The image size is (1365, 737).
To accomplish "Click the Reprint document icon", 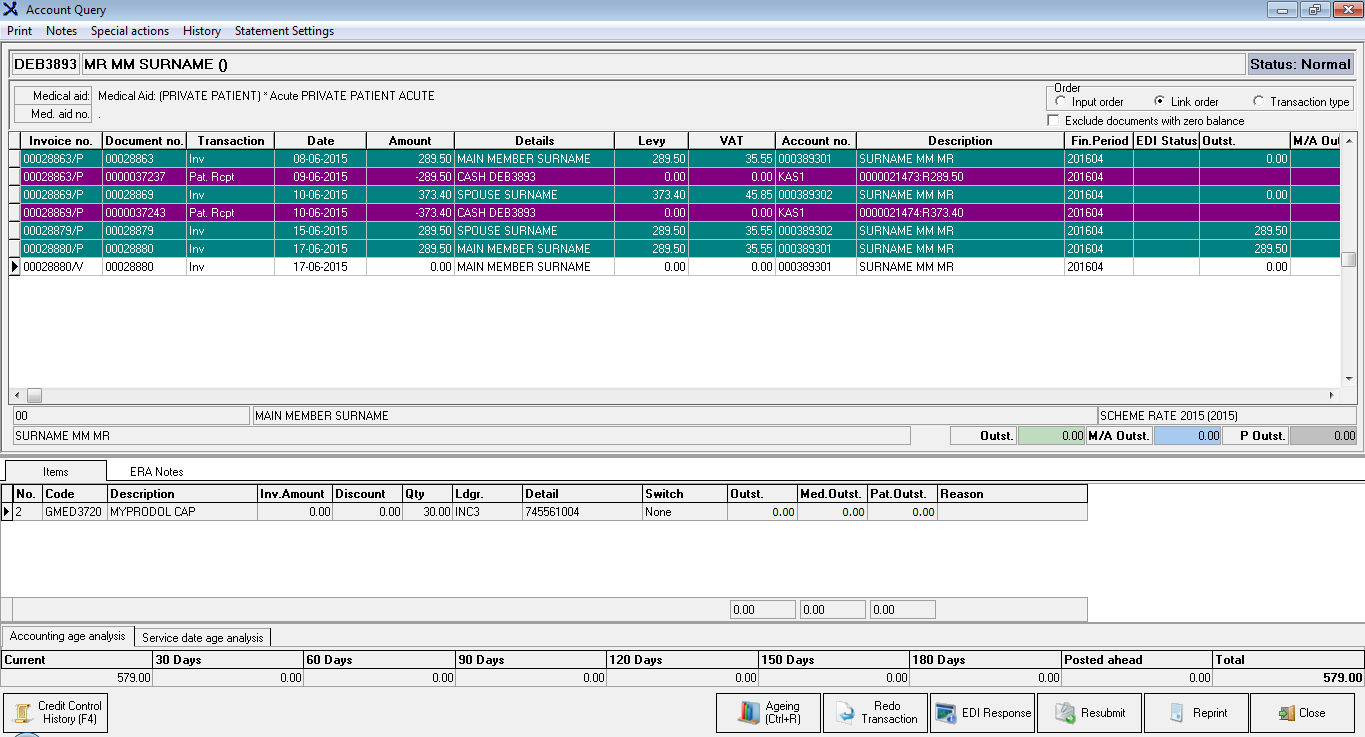I will 1177,713.
